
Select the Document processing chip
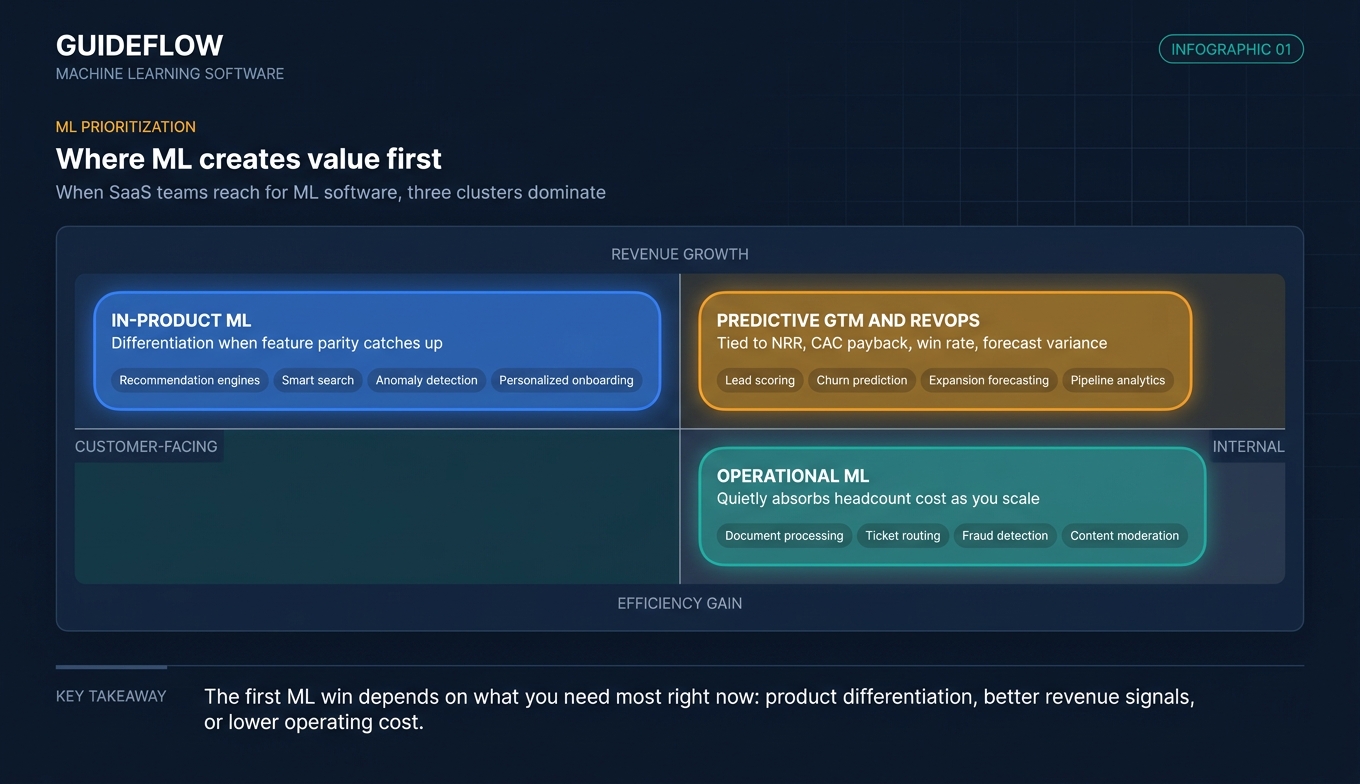pyautogui.click(x=784, y=536)
